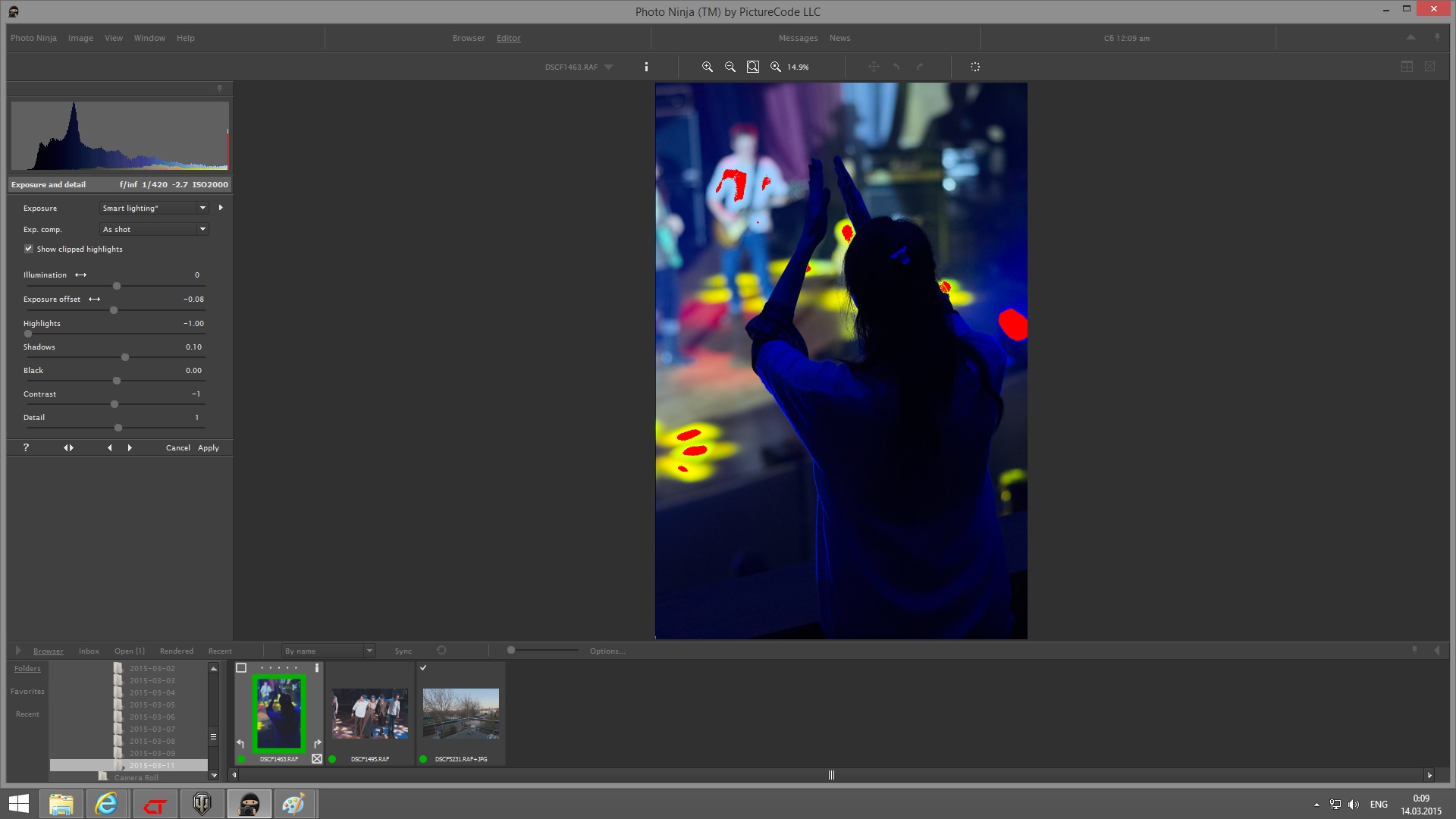Open the Messages tab
1456x819 pixels.
point(798,38)
